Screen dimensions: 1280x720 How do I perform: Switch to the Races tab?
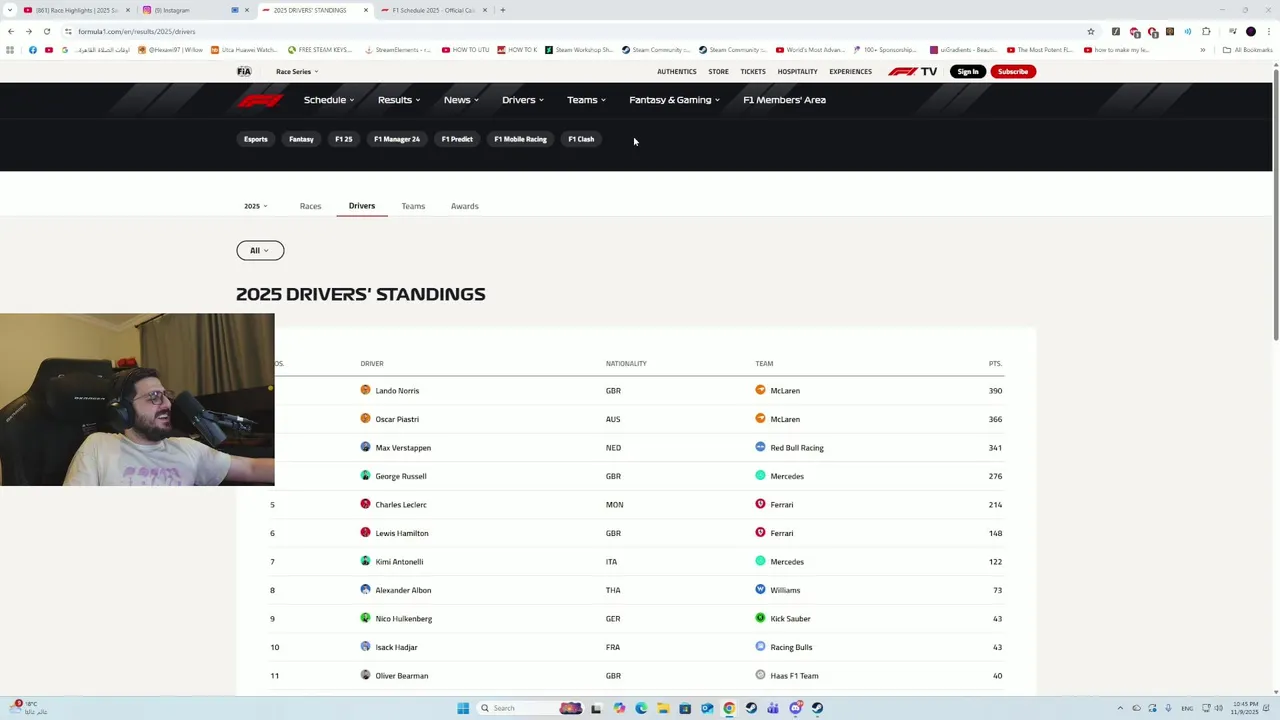coord(310,206)
